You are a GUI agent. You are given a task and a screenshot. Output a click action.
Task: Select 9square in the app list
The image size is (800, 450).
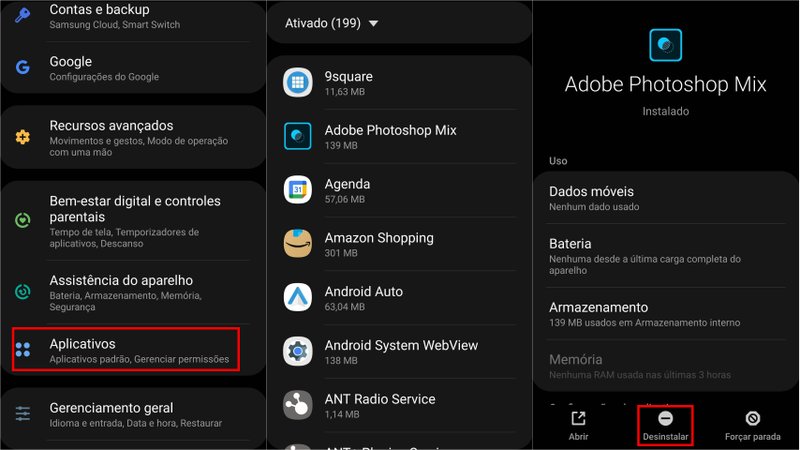pos(399,83)
